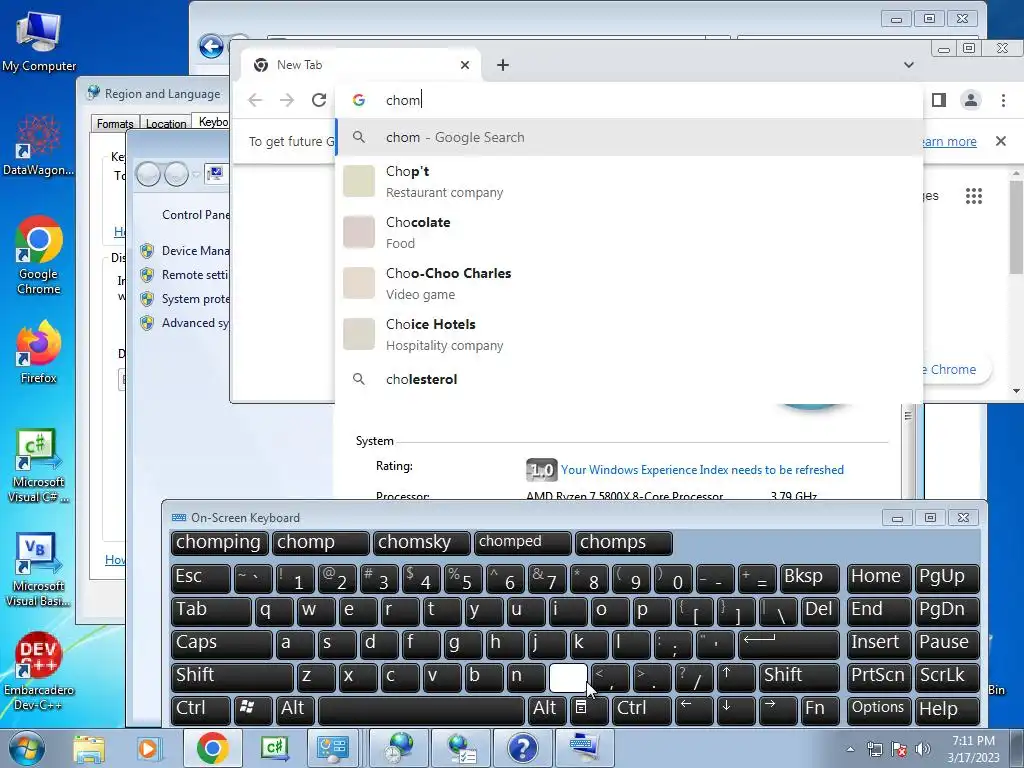Open Google Chrome desktop shortcut
Image resolution: width=1024 pixels, height=768 pixels.
(39, 255)
